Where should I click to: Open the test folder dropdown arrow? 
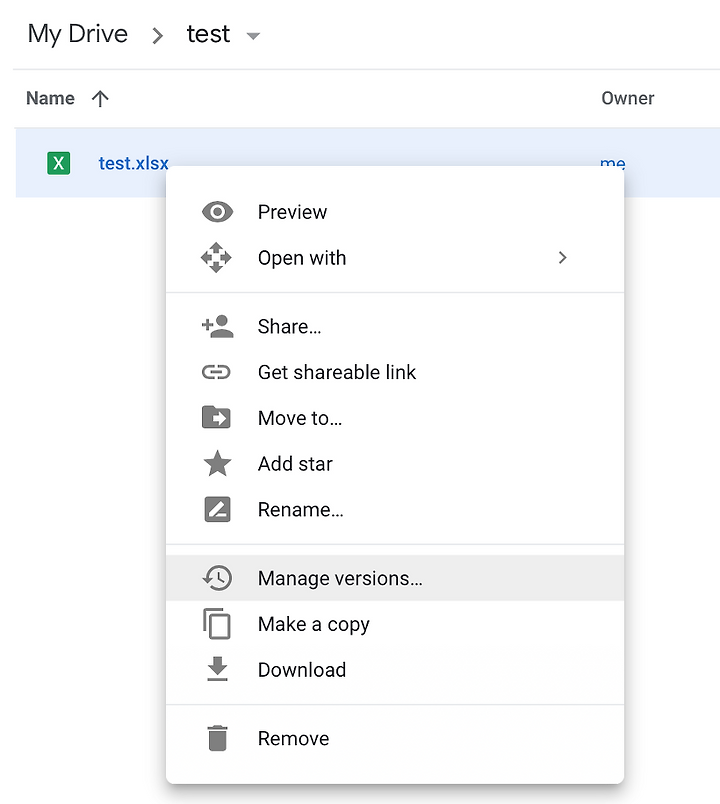pos(253,36)
